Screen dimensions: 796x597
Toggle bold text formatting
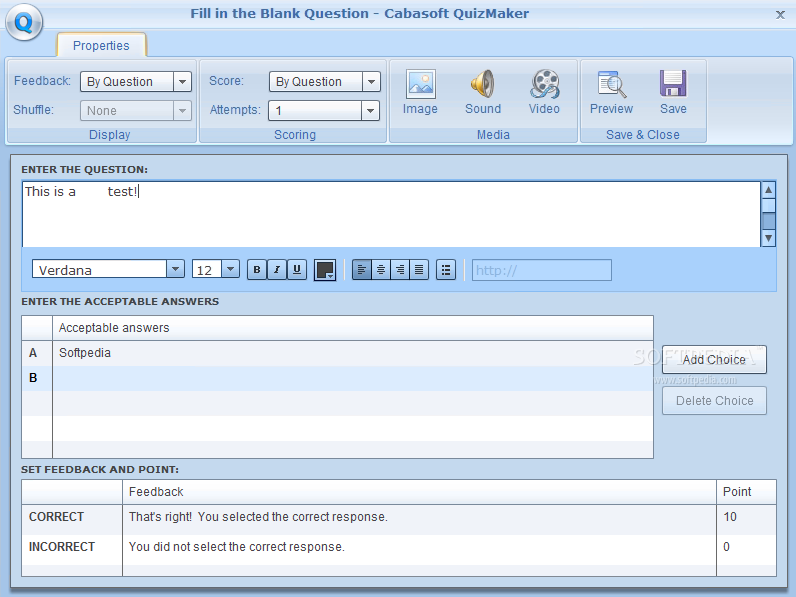point(257,270)
